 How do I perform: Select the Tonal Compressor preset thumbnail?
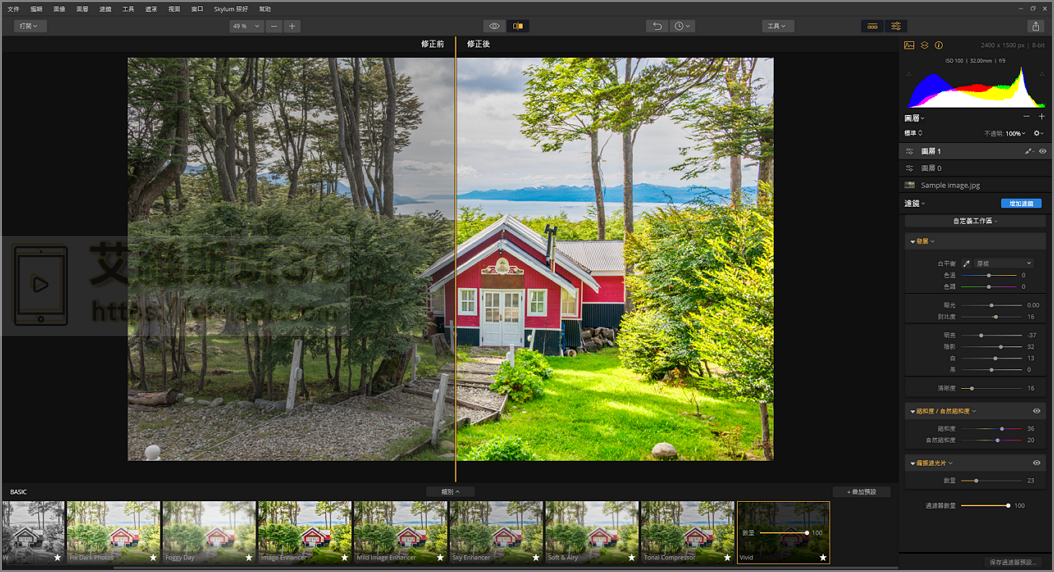[x=688, y=532]
